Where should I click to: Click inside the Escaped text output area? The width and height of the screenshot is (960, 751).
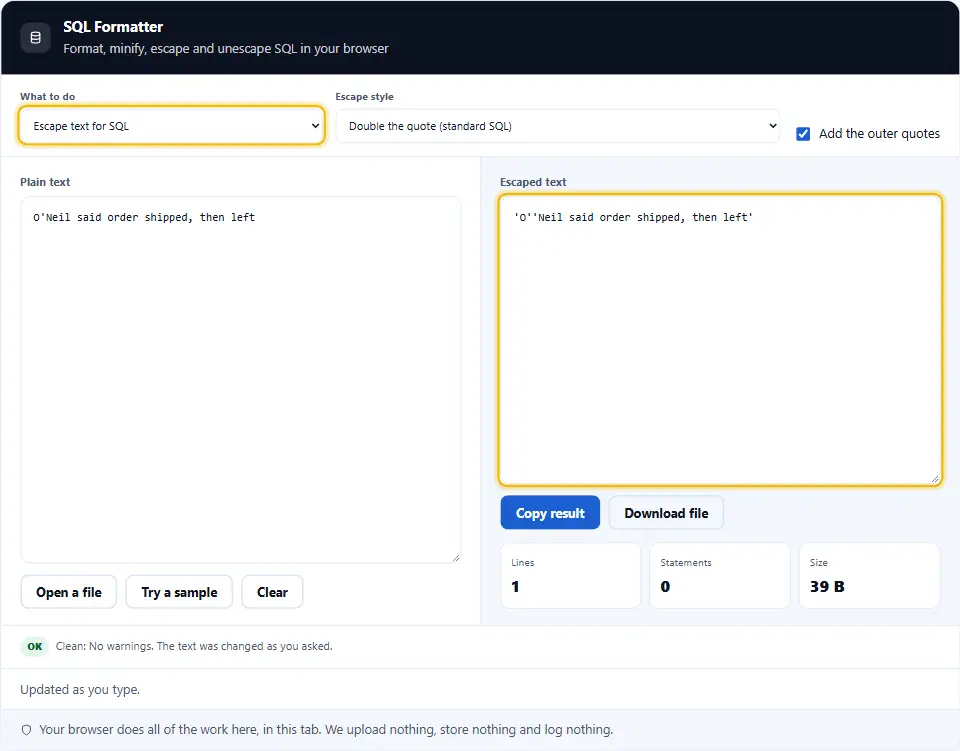point(720,340)
